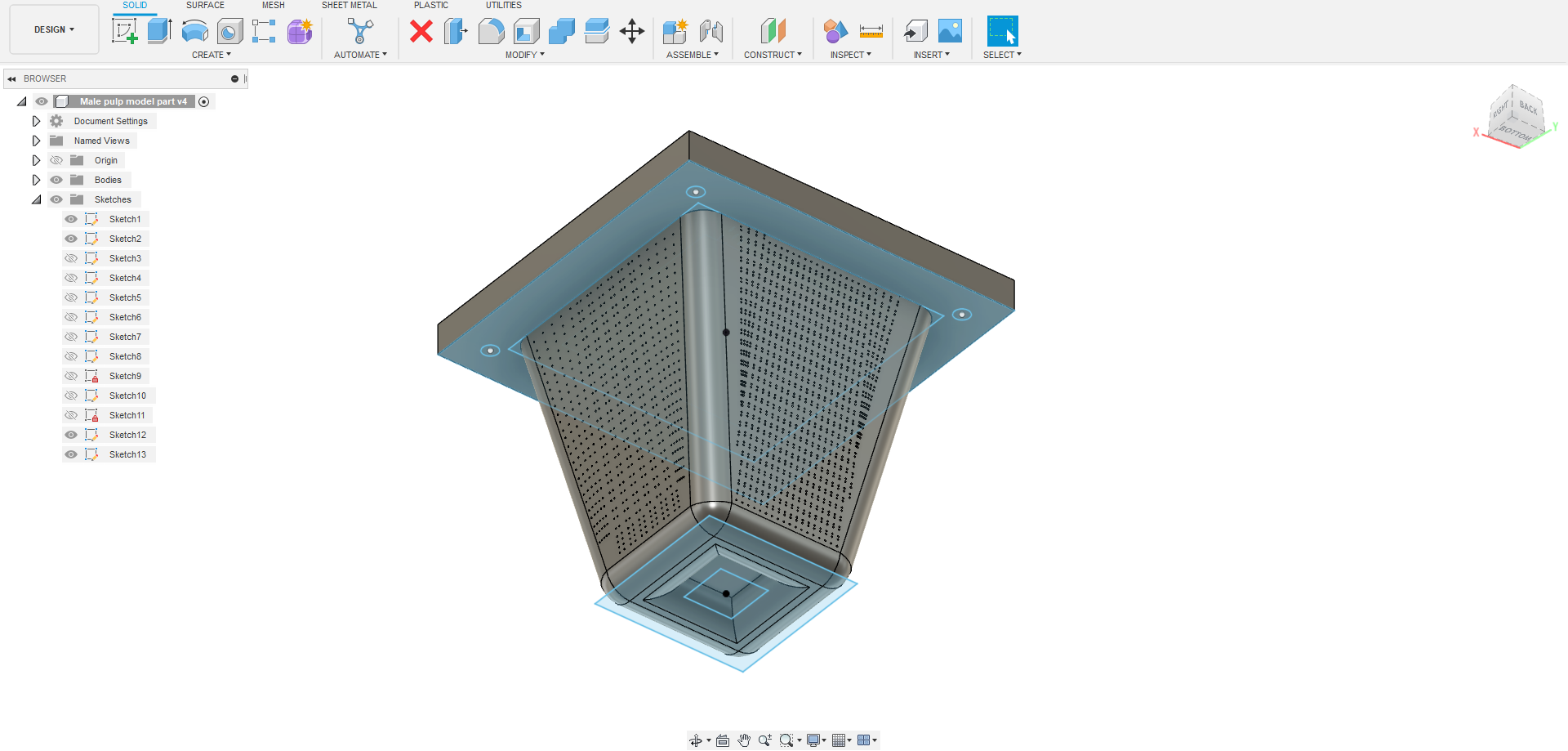
Task: Choose the Revolve tool
Action: [x=194, y=31]
